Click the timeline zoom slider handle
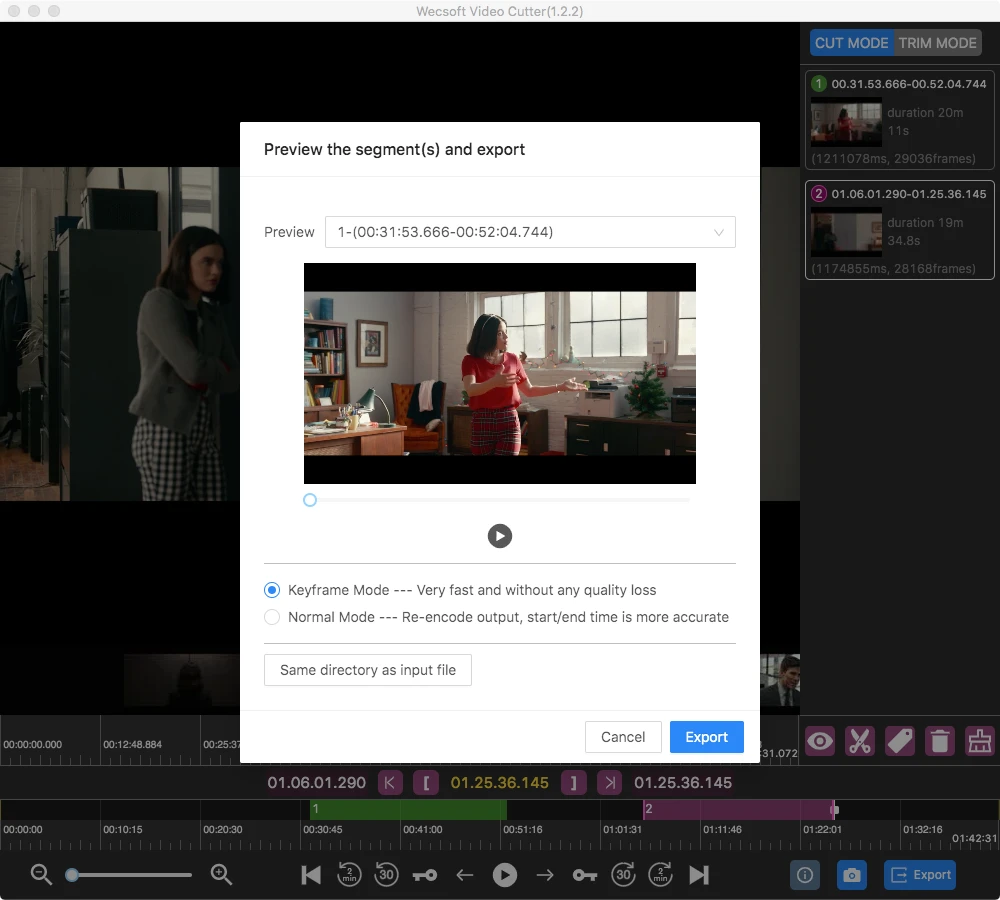This screenshot has height=900, width=1000. (x=72, y=875)
